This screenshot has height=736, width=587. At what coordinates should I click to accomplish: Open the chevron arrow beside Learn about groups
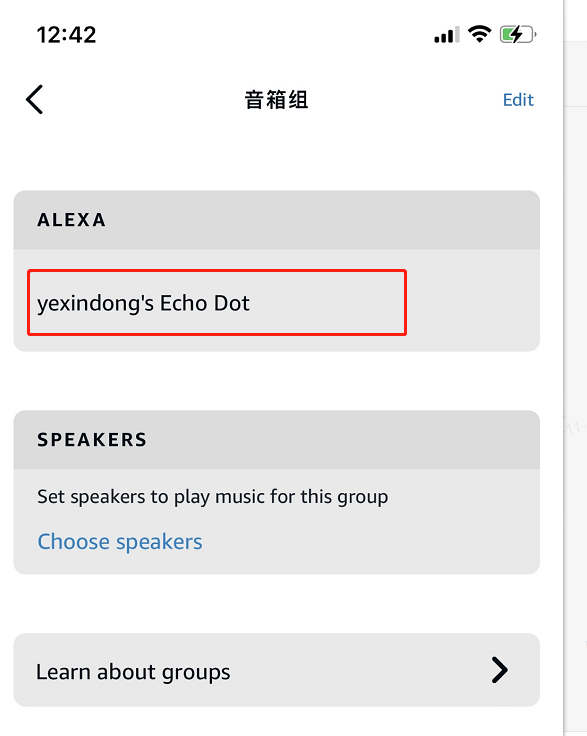pos(500,670)
